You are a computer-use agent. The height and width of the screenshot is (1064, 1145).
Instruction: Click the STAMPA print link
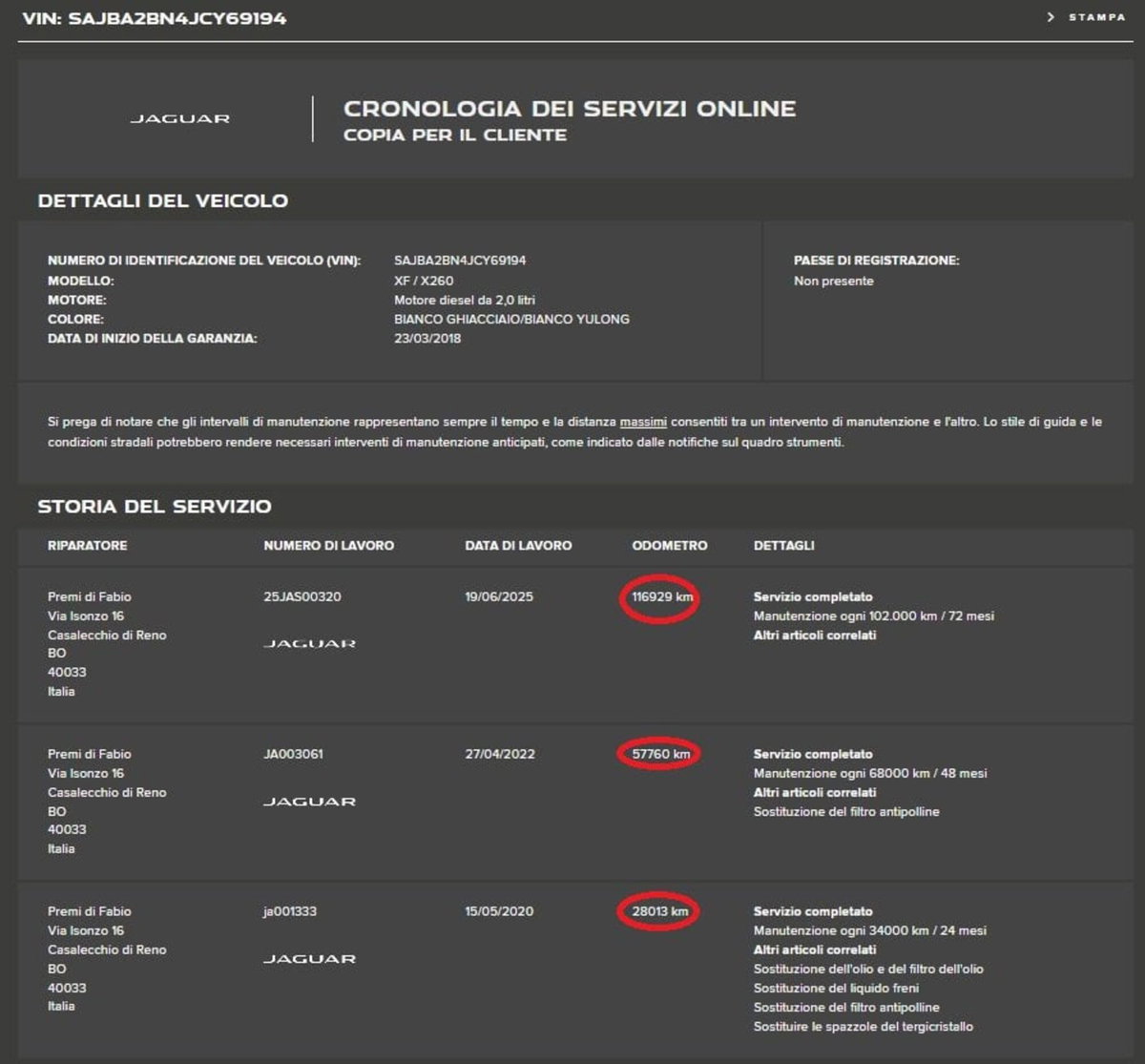[x=1096, y=17]
